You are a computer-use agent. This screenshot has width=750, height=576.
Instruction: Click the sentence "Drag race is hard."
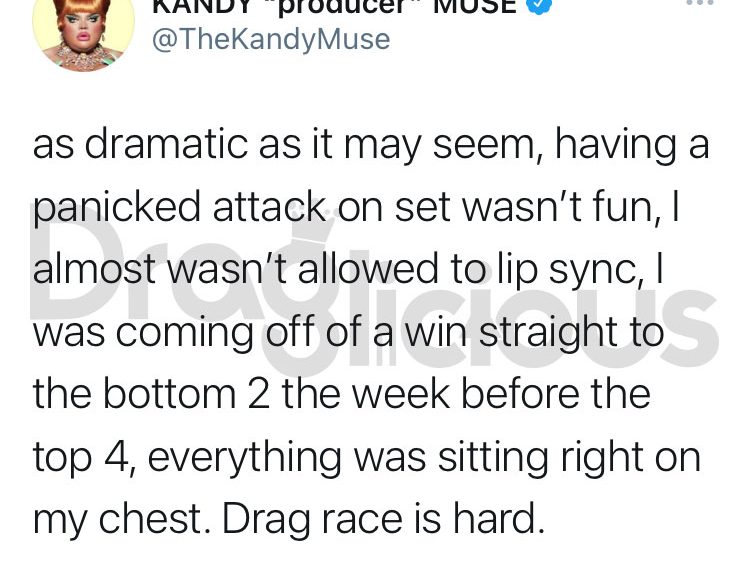(383, 519)
